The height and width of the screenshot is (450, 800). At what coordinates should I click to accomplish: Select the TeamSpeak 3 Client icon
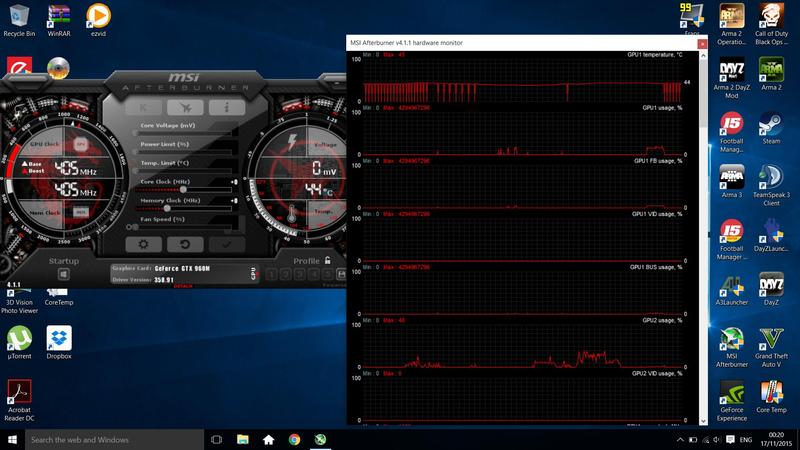click(771, 185)
